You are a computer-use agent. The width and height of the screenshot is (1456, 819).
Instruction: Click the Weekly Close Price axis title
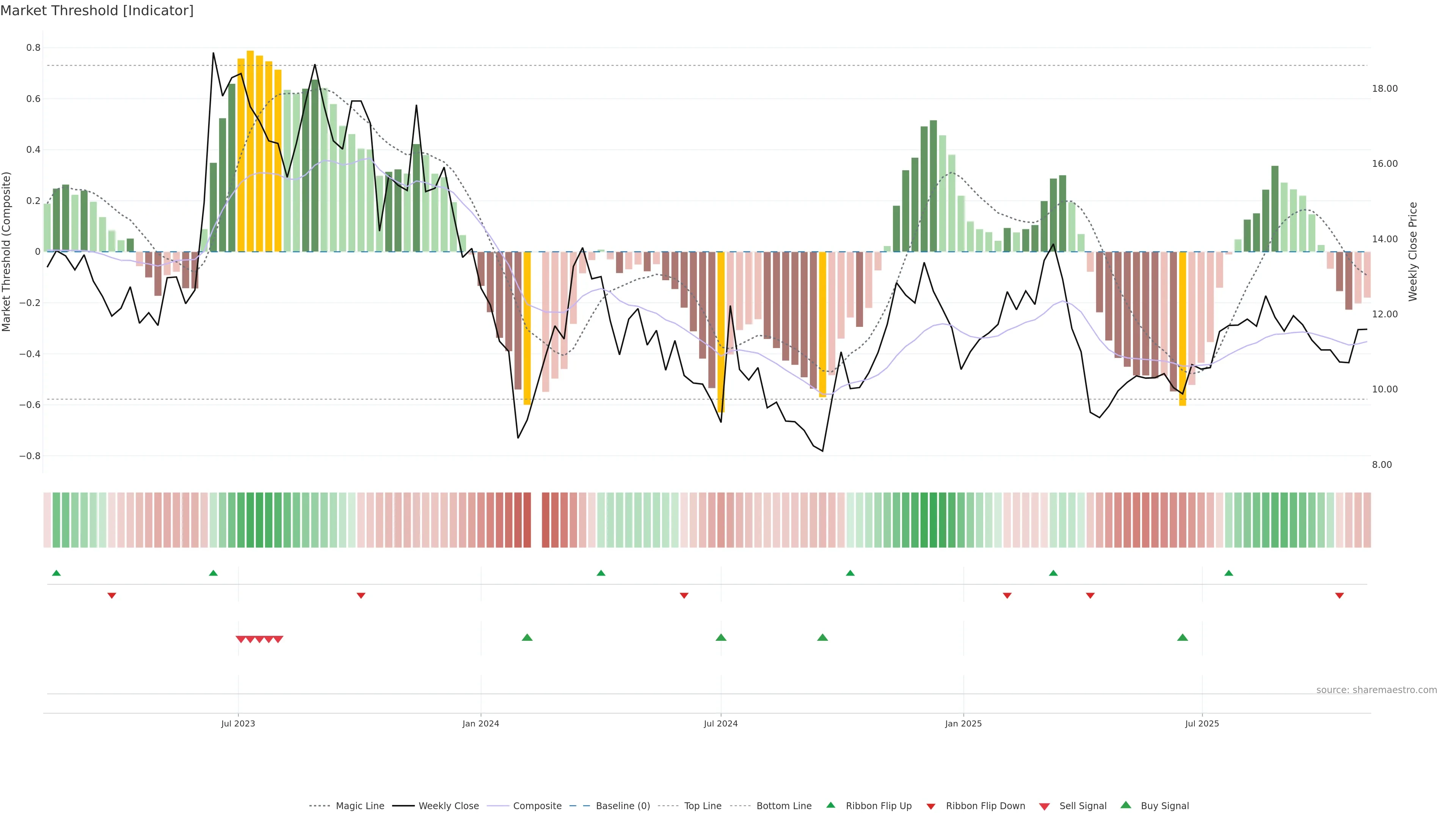point(1412,251)
